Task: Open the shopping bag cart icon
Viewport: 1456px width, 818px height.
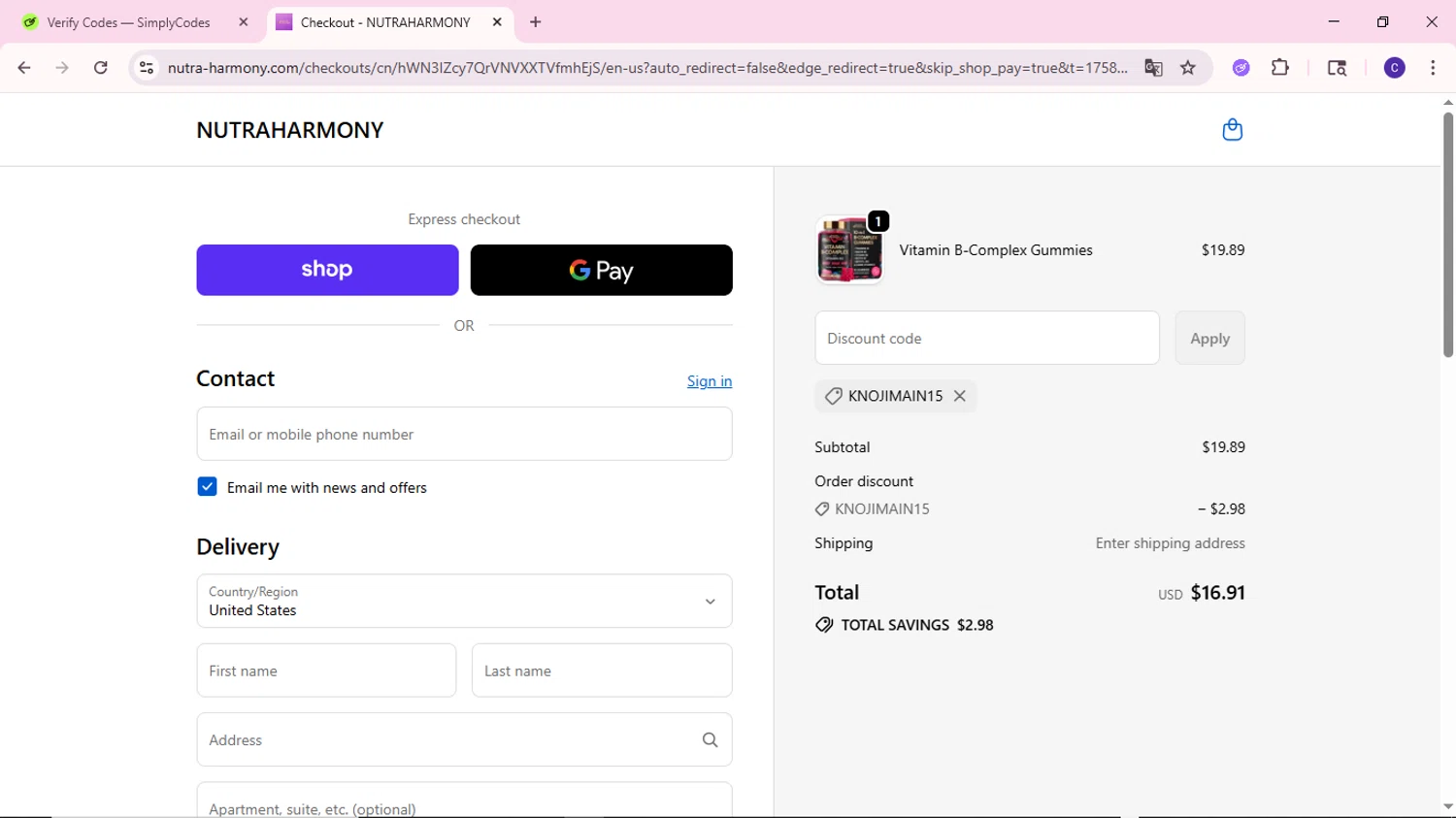Action: click(x=1232, y=129)
